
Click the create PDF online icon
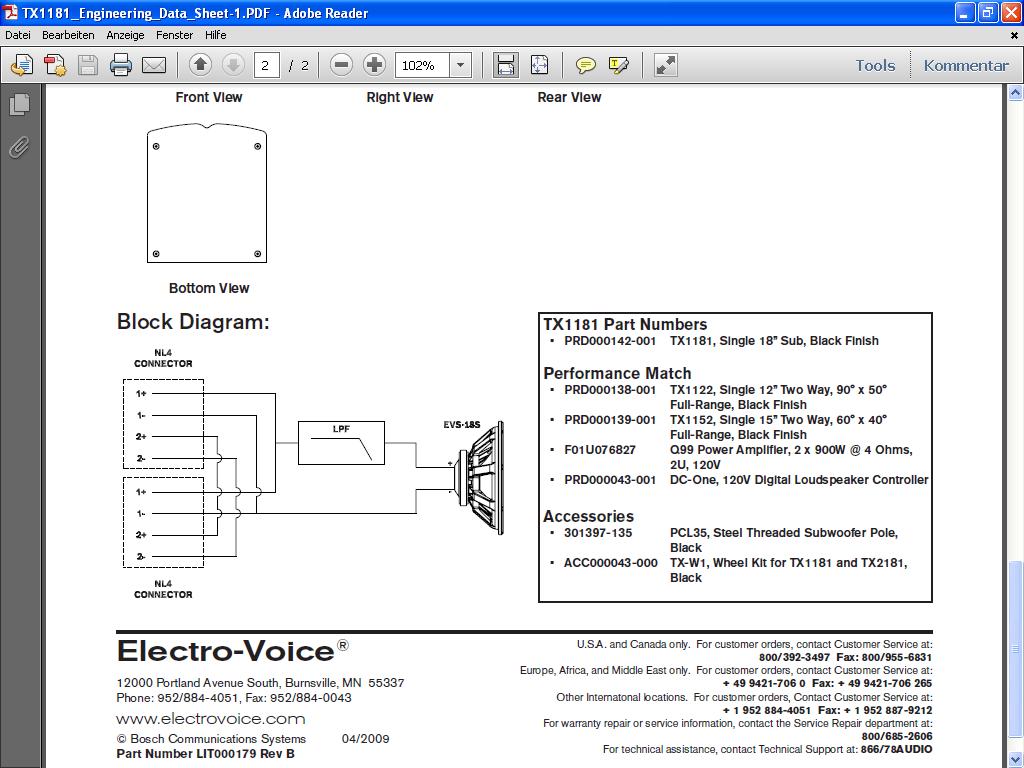[55, 65]
